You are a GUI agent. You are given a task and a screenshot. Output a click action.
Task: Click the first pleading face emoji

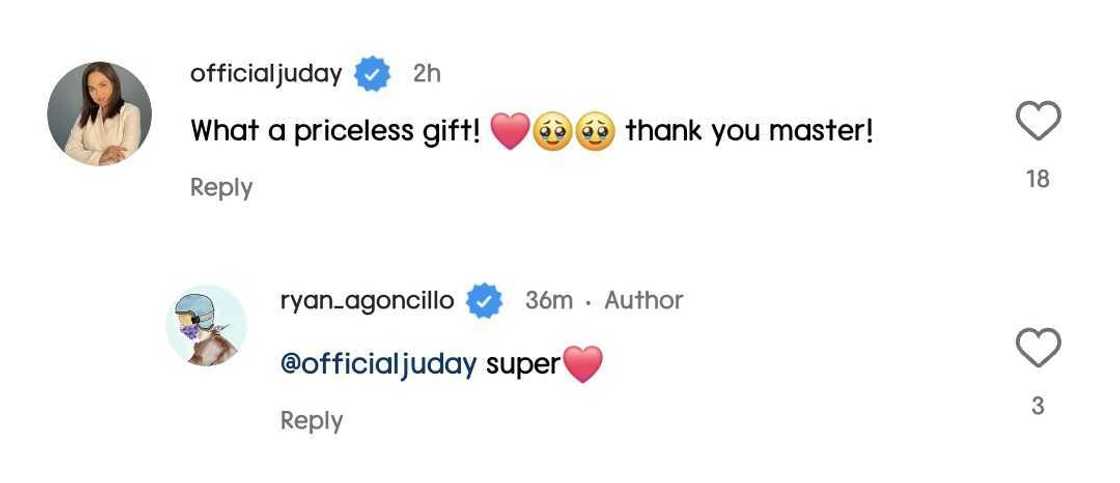(552, 133)
